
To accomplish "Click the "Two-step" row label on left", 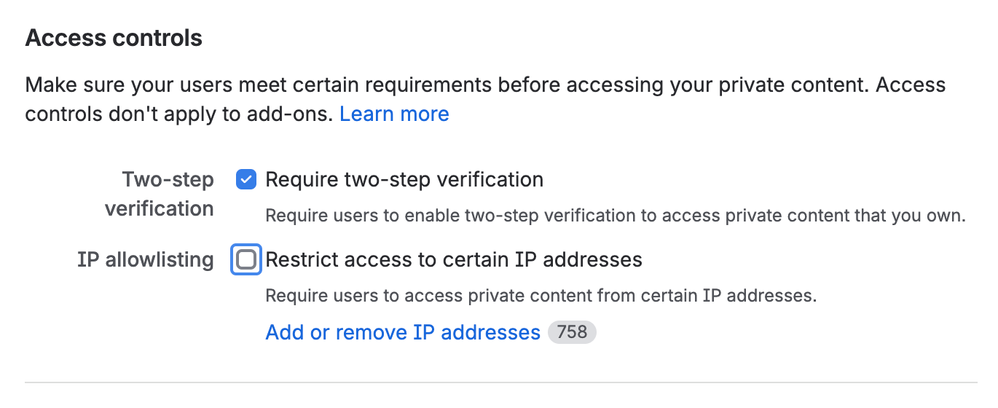I will pyautogui.click(x=168, y=180).
